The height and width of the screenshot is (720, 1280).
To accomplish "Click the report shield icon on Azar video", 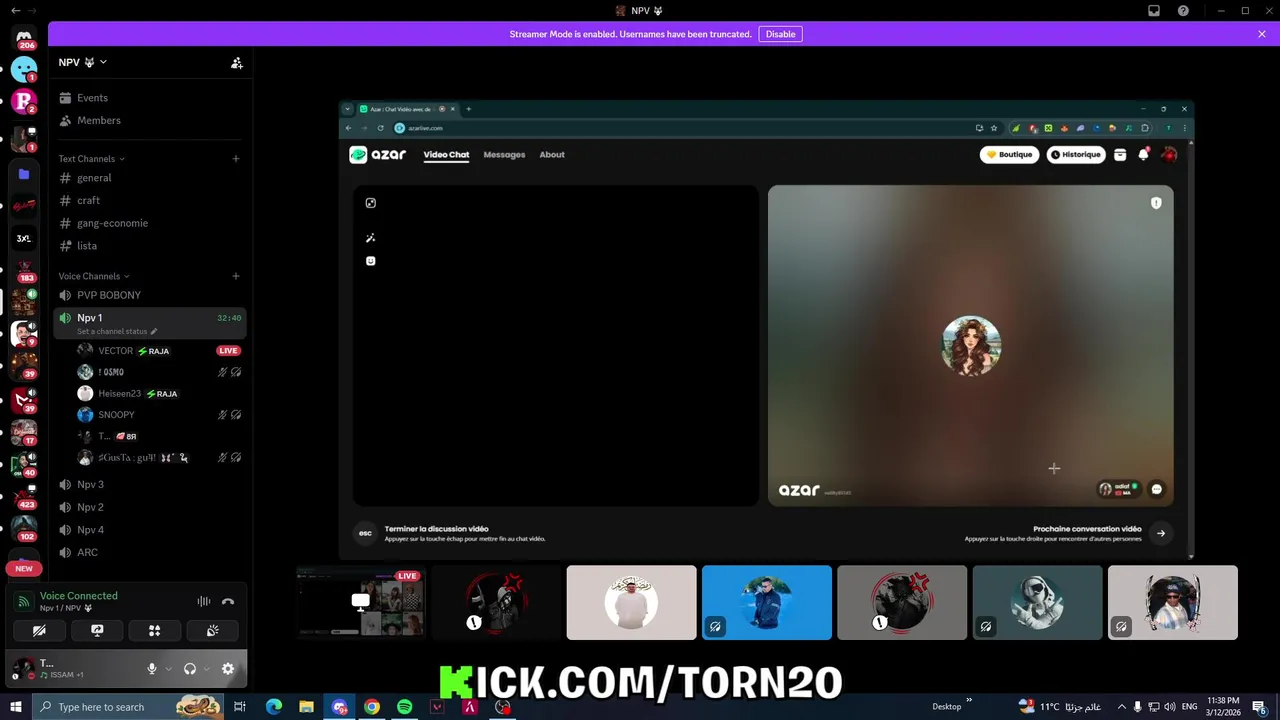I will point(1156,203).
